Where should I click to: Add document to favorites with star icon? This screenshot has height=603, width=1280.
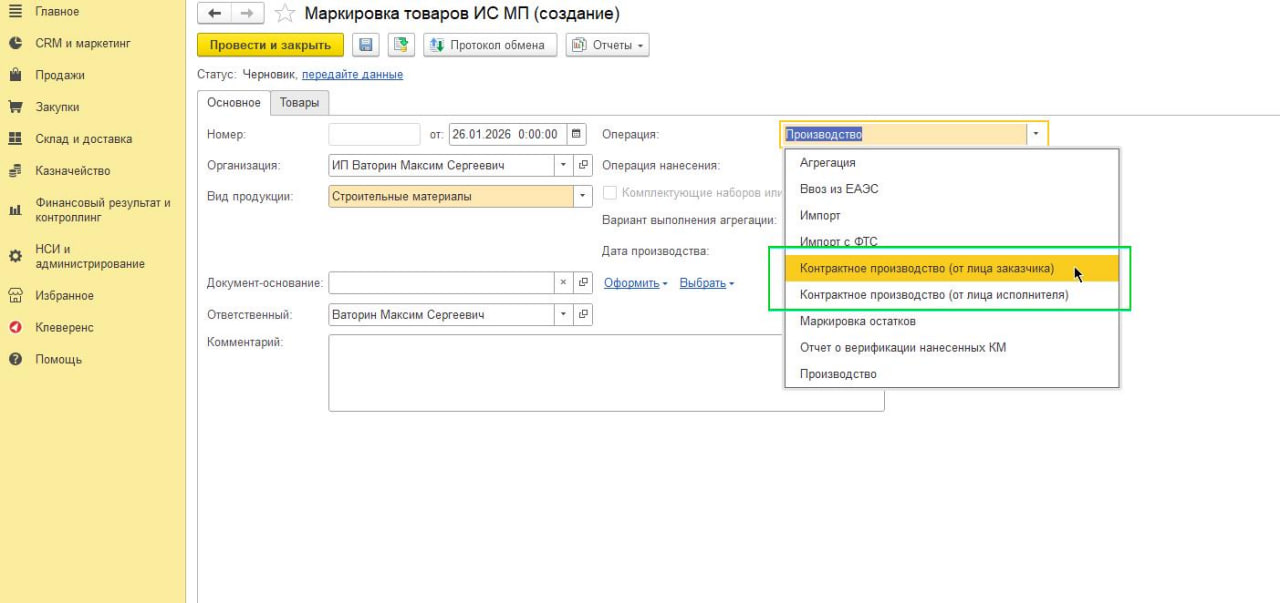pos(285,14)
